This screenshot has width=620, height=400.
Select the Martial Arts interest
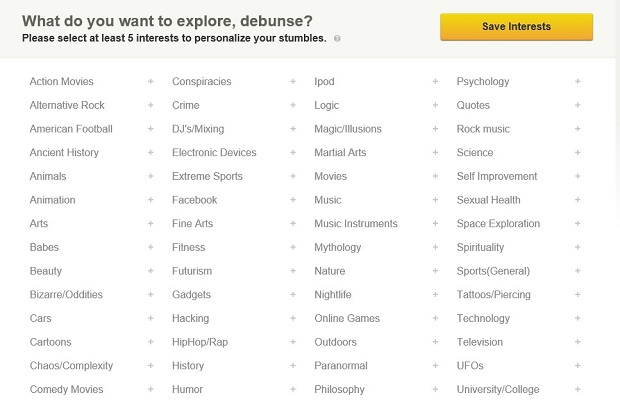pos(340,153)
